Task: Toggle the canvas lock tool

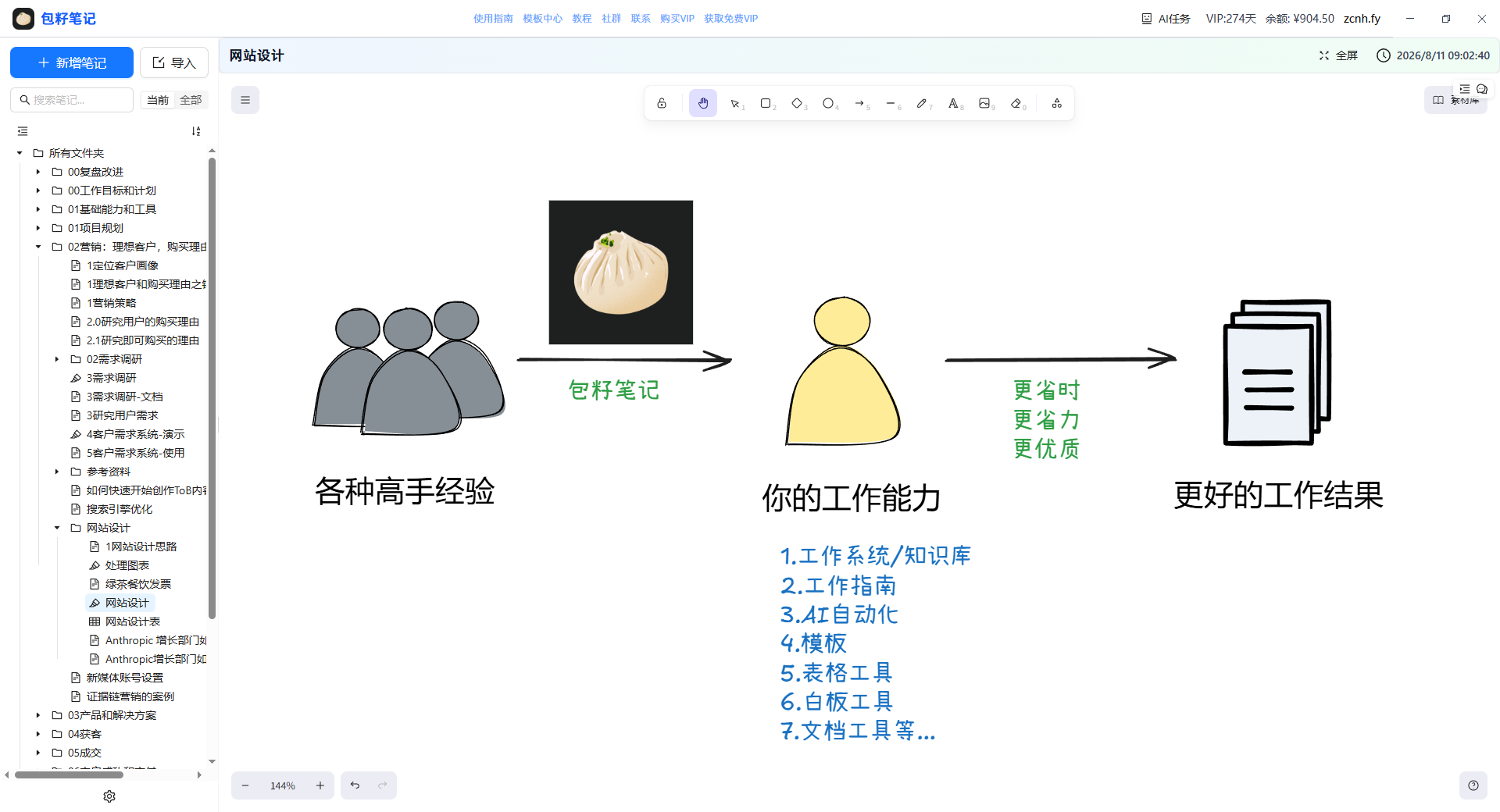Action: click(662, 103)
